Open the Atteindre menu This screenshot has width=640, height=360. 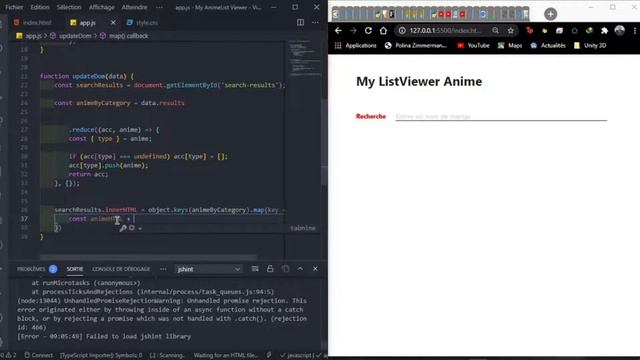134,7
